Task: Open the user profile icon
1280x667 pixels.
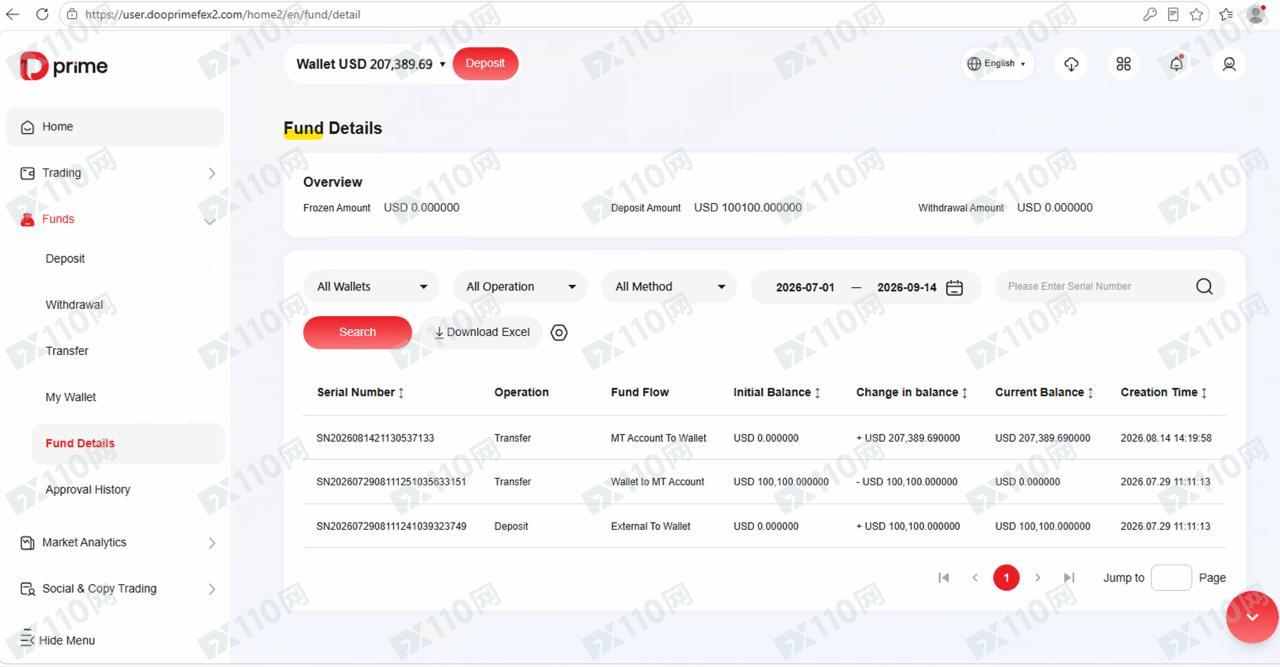Action: [1229, 64]
